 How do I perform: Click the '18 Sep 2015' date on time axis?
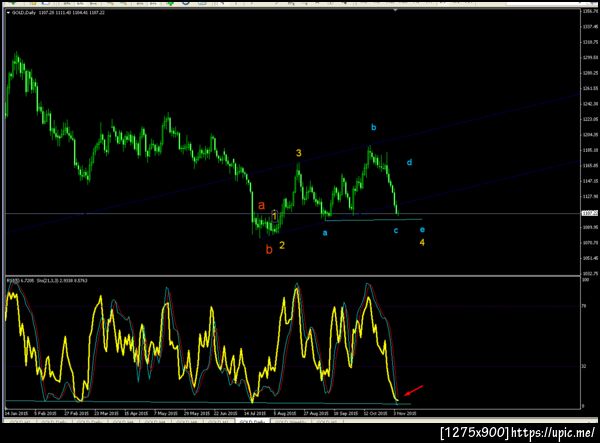pyautogui.click(x=346, y=414)
